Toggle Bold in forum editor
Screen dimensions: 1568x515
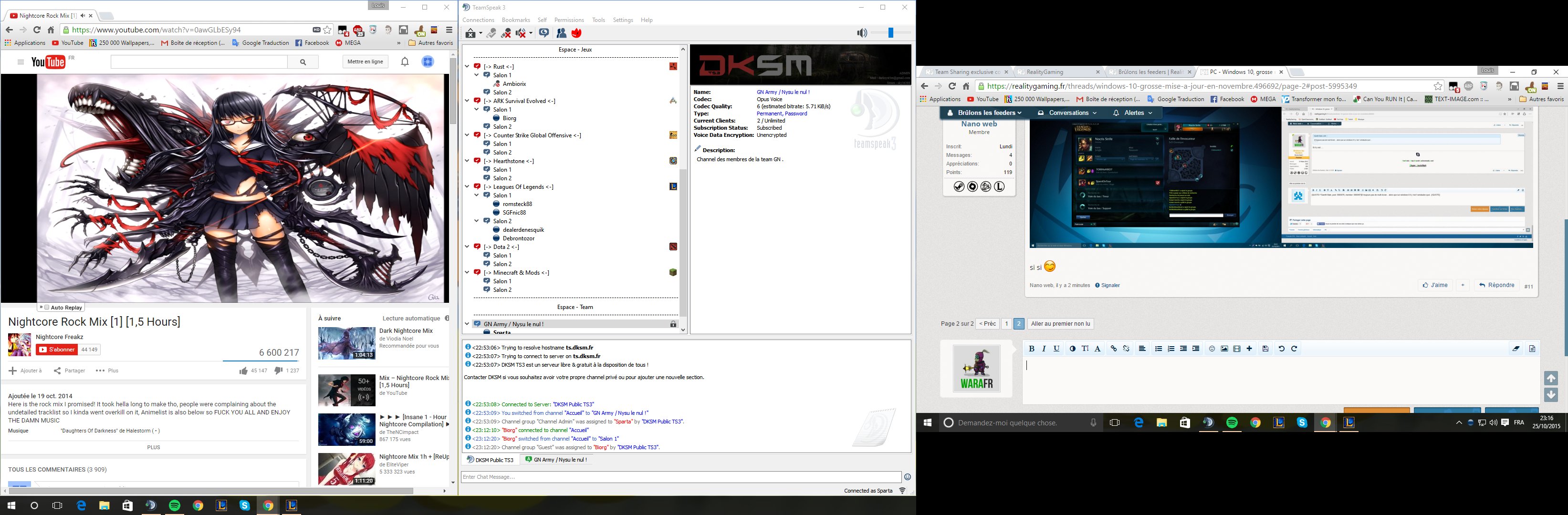pyautogui.click(x=1031, y=349)
